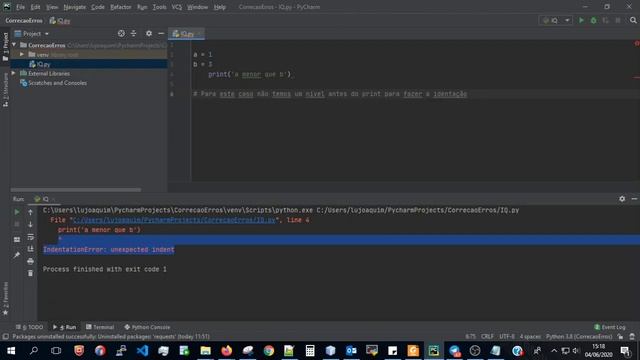This screenshot has height=360, width=640.
Task: Open the VCS menu
Action: (177, 7)
